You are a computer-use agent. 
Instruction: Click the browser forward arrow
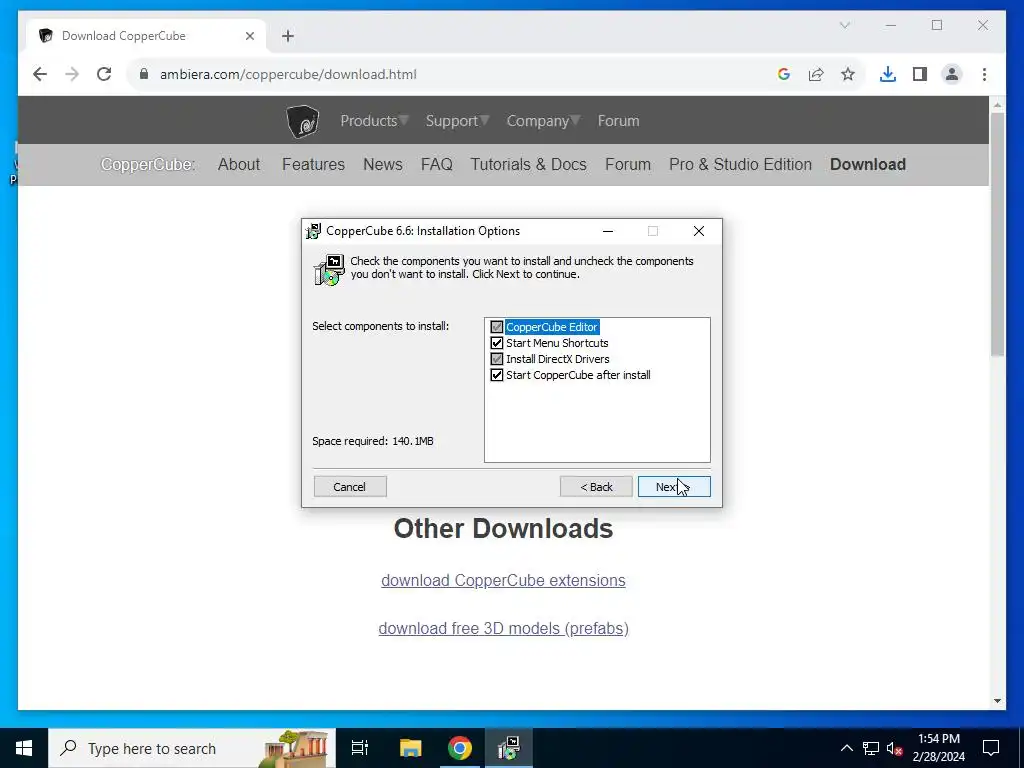click(x=72, y=74)
